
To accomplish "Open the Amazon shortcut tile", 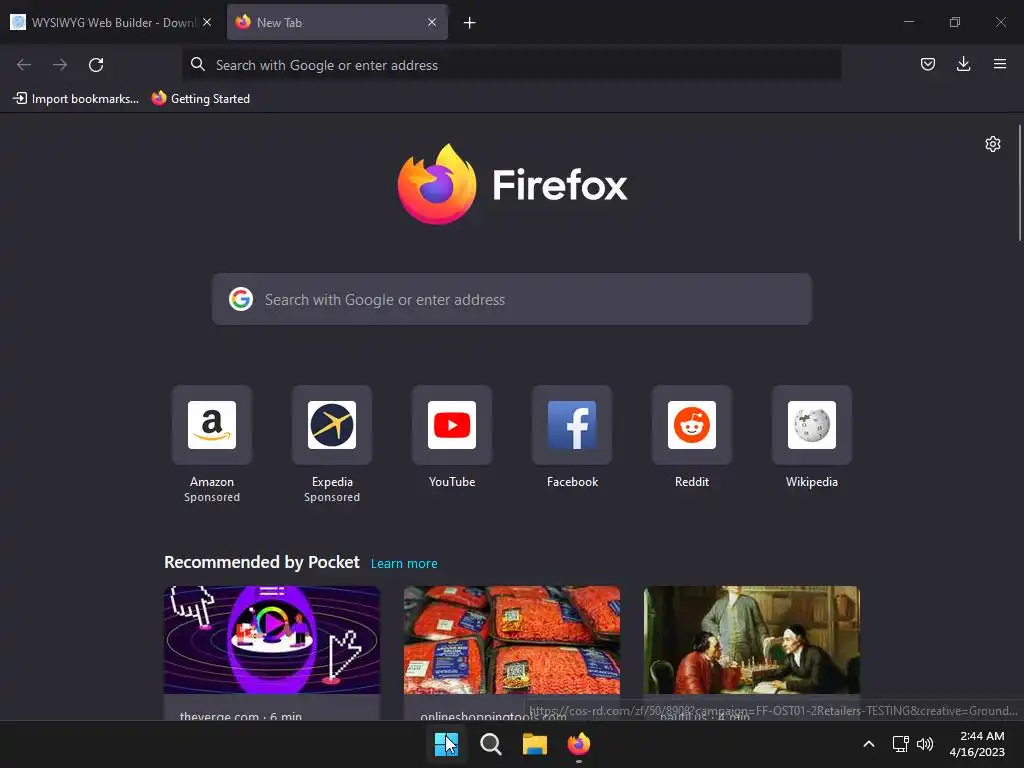I will [212, 425].
